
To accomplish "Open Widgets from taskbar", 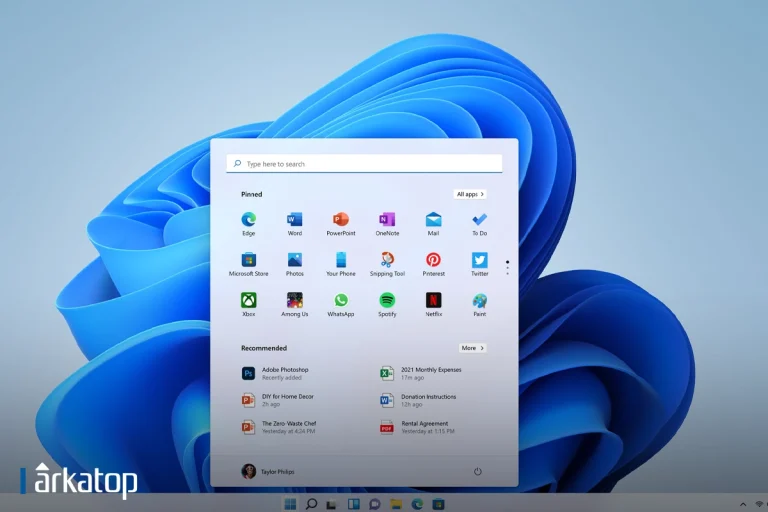I will 354,504.
